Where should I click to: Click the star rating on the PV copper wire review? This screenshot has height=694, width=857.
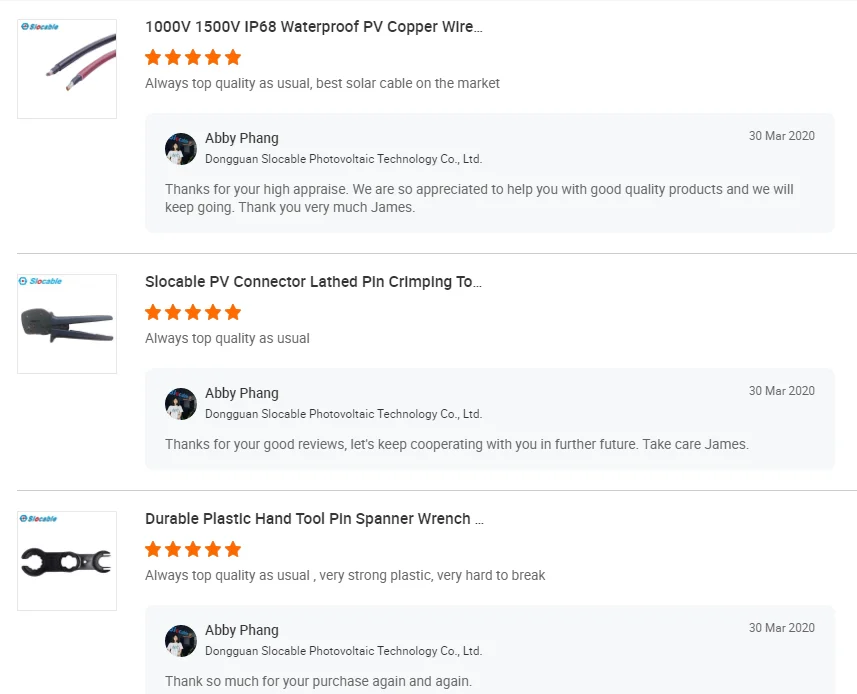pyautogui.click(x=192, y=57)
